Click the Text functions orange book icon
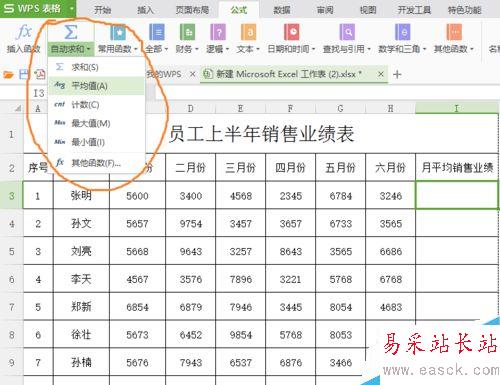 coord(248,32)
